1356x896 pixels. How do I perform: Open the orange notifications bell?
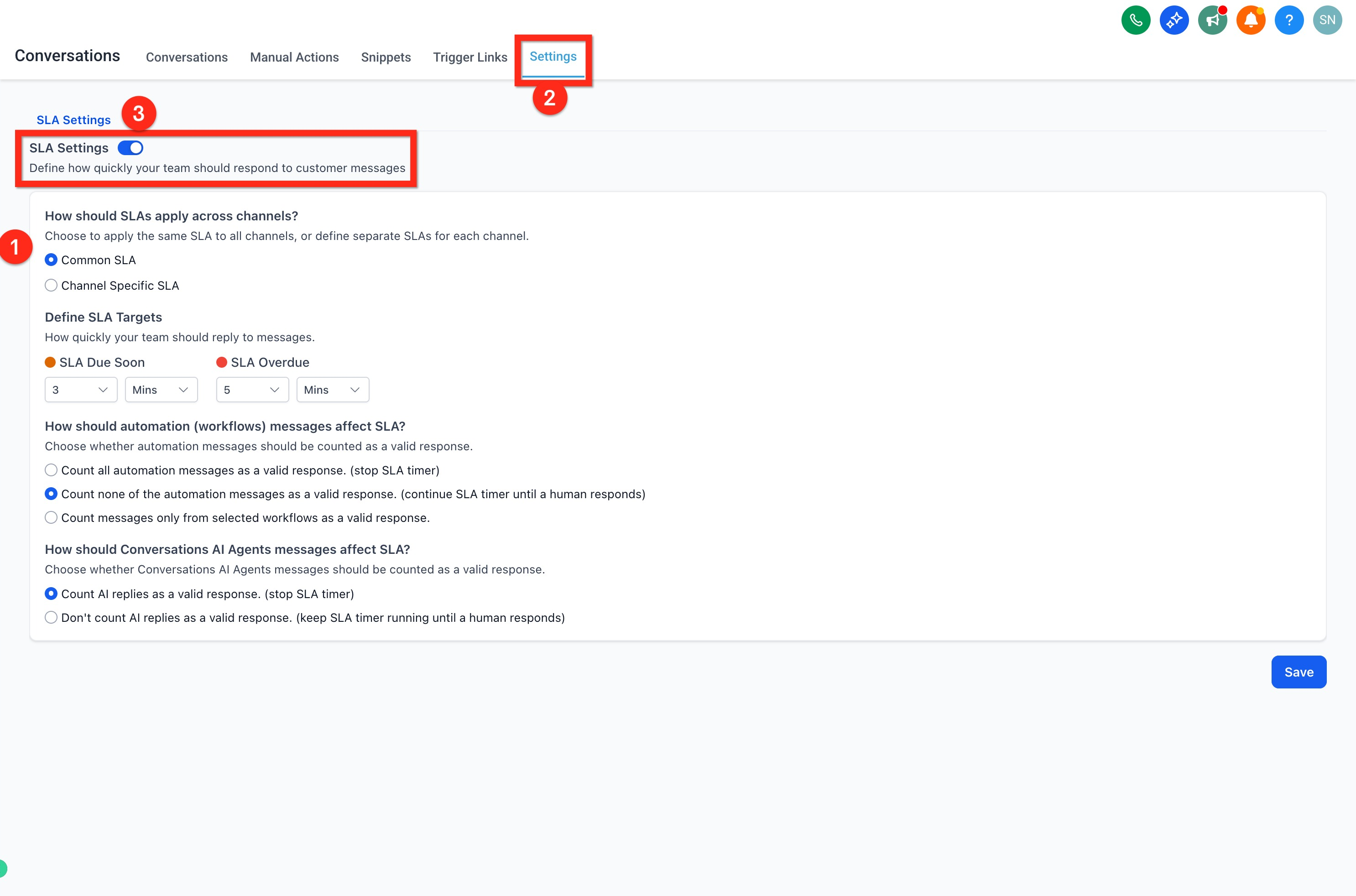click(x=1250, y=20)
